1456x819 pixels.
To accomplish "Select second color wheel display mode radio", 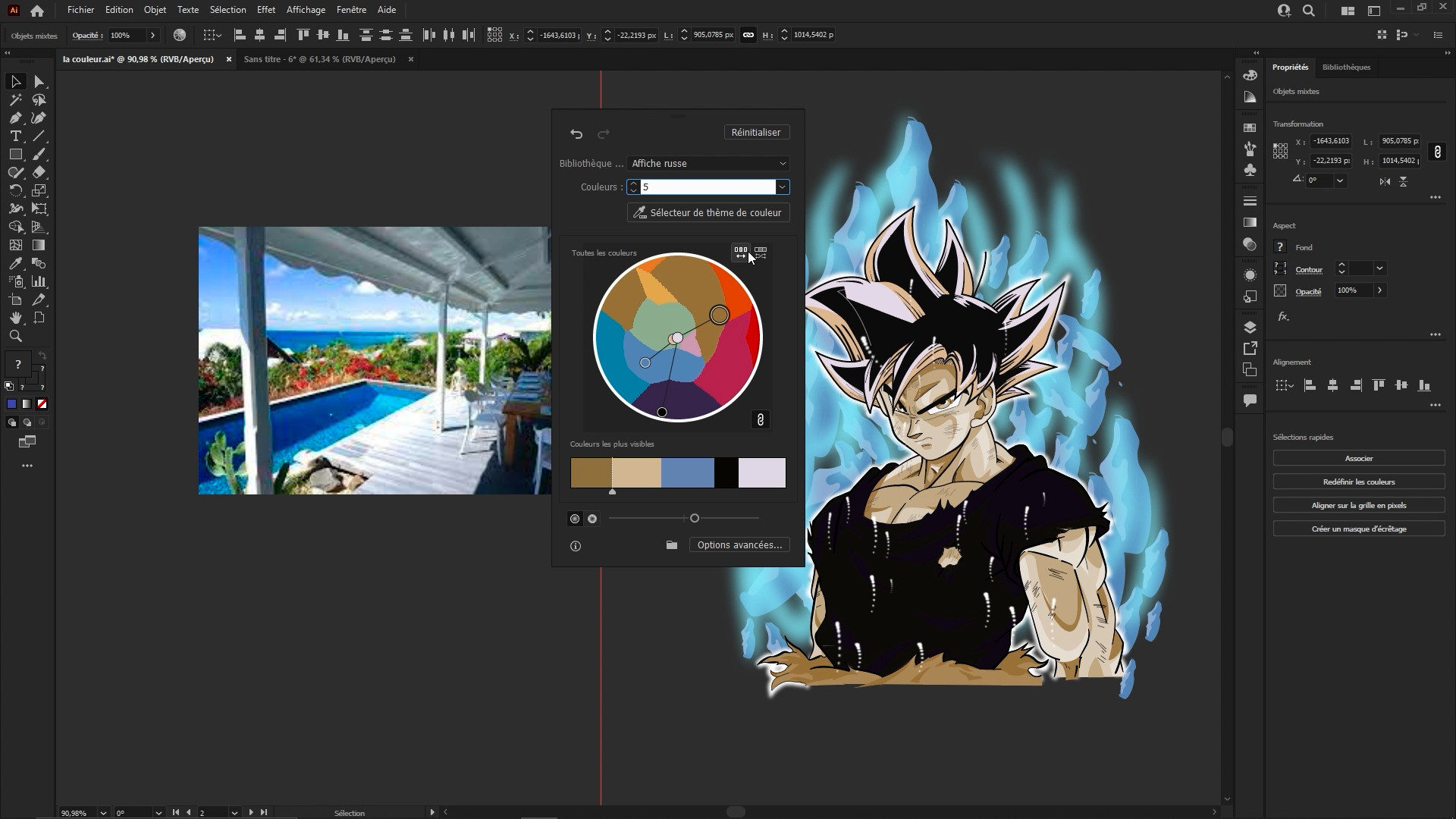I will 592,519.
